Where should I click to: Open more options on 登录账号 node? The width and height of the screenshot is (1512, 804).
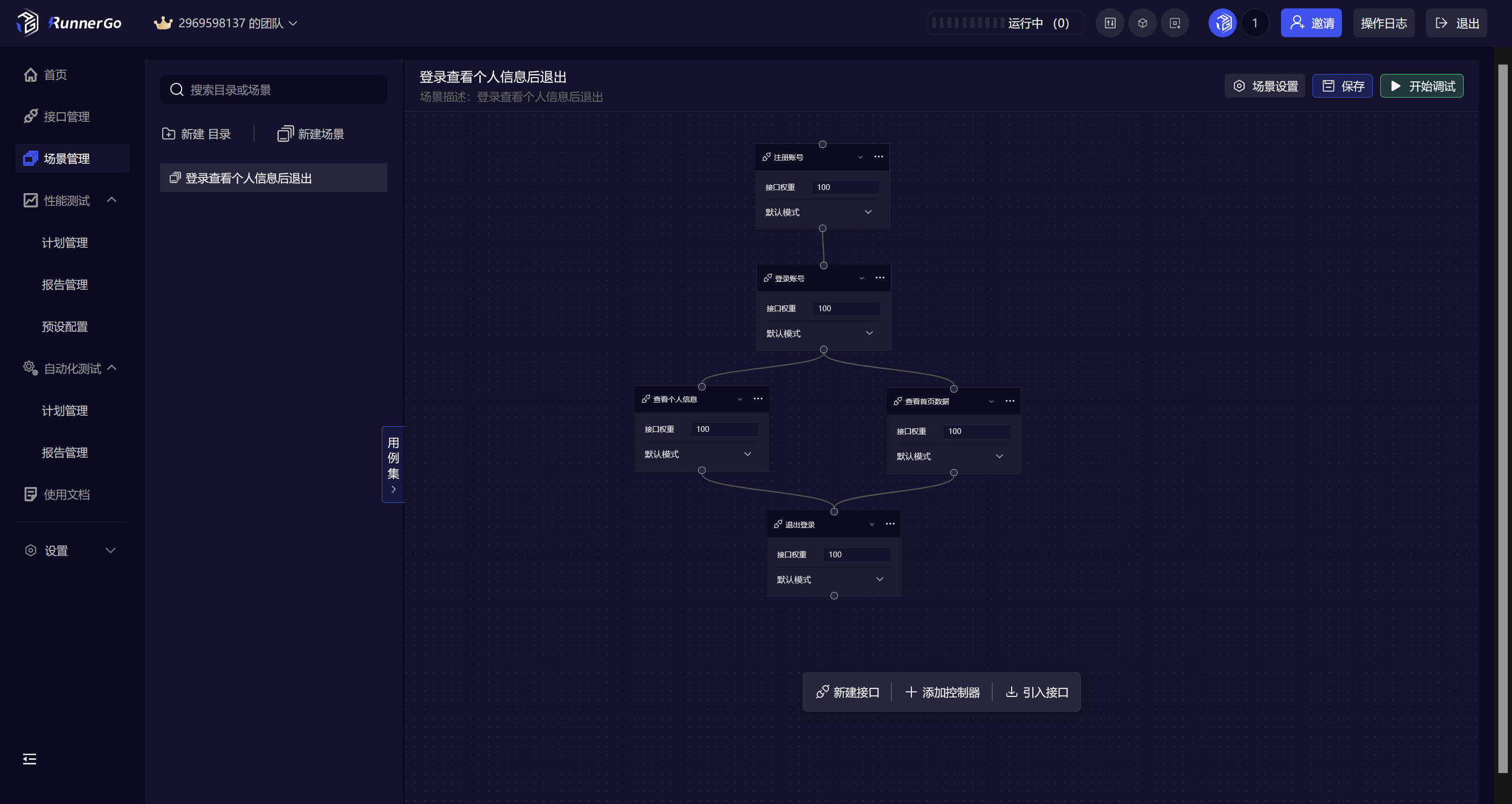pos(880,278)
